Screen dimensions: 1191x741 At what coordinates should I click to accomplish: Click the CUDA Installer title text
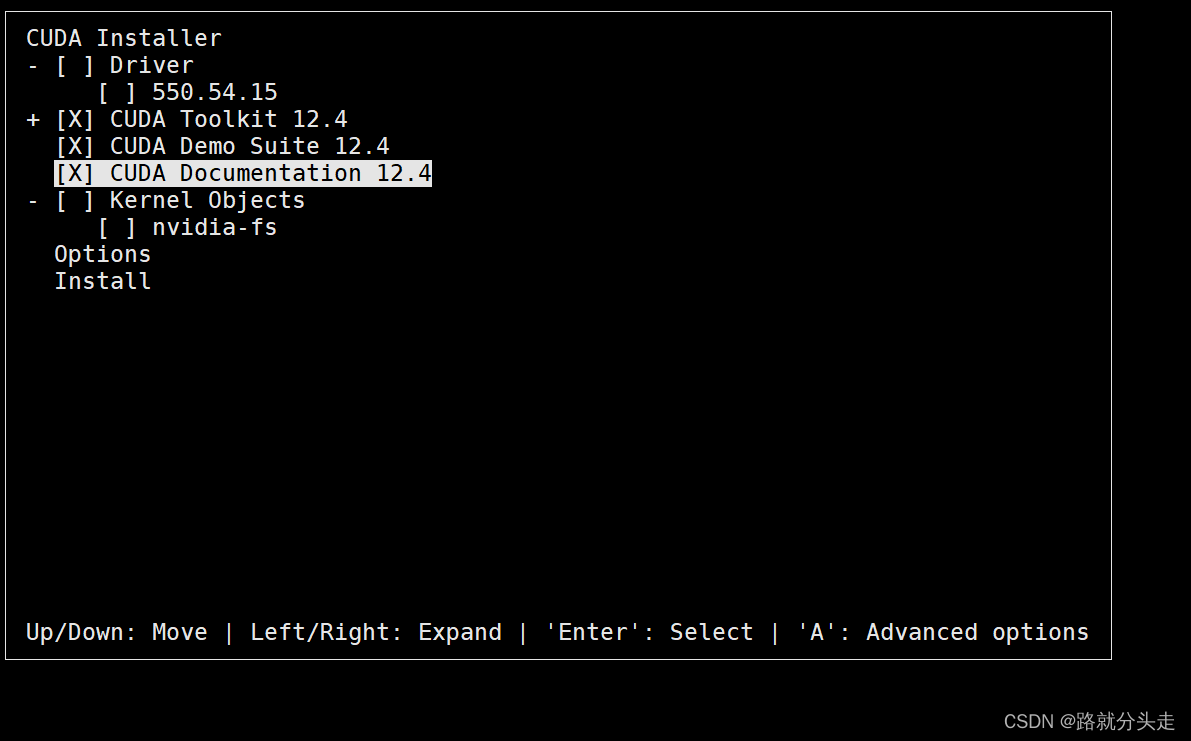(123, 39)
